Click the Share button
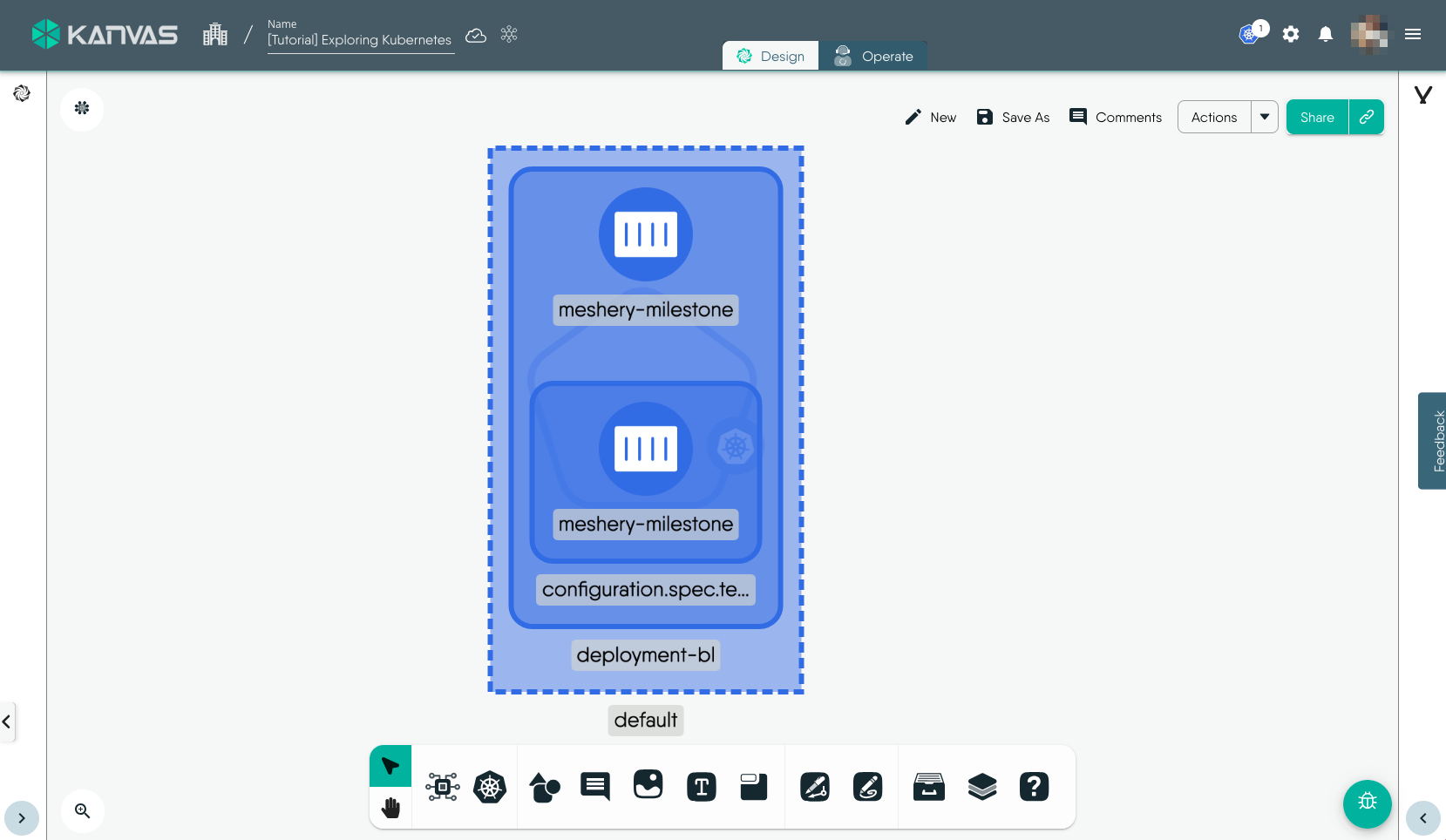Image resolution: width=1446 pixels, height=840 pixels. tap(1317, 117)
